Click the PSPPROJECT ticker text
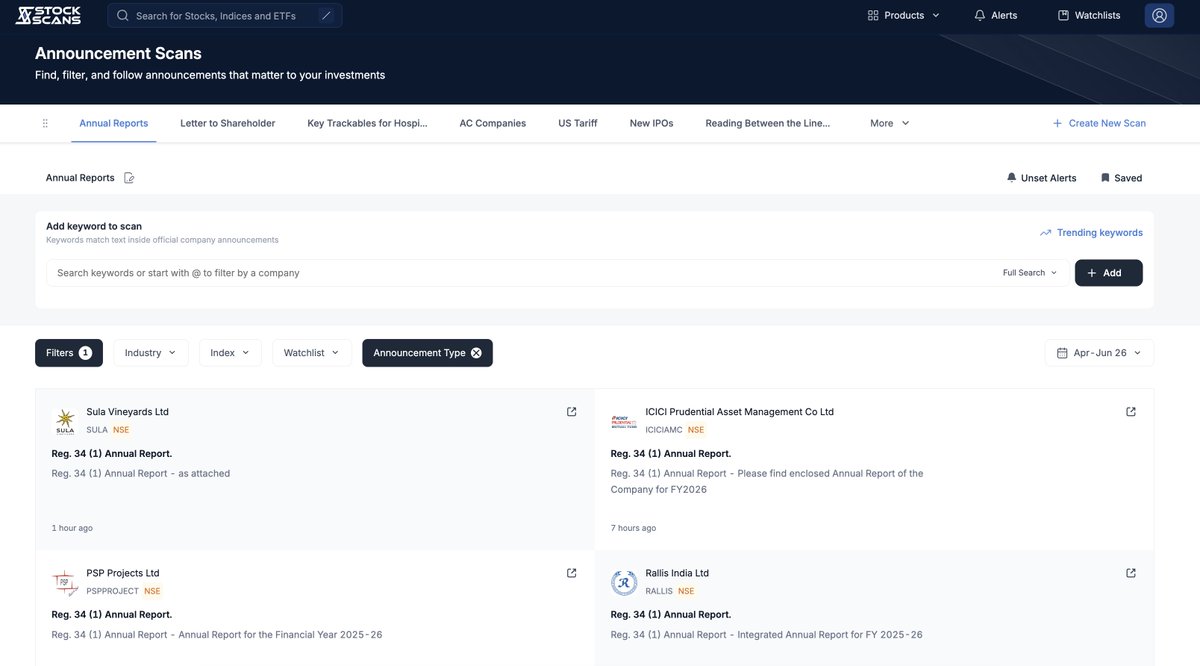 tap(112, 591)
